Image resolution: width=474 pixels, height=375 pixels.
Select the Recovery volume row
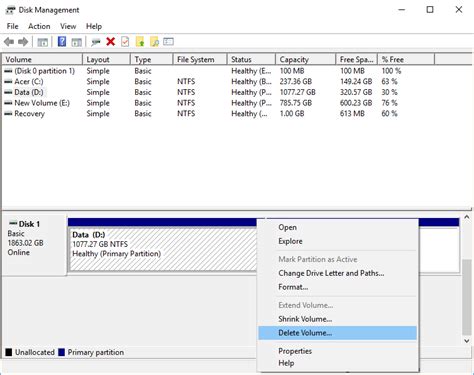(219, 114)
